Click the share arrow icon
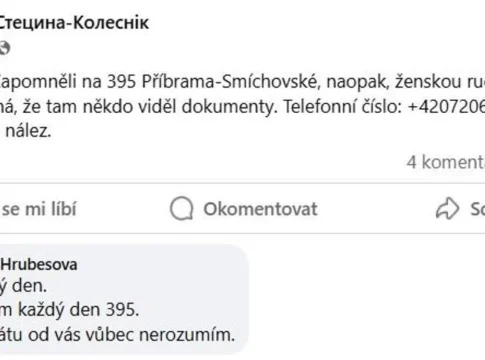 click(447, 209)
